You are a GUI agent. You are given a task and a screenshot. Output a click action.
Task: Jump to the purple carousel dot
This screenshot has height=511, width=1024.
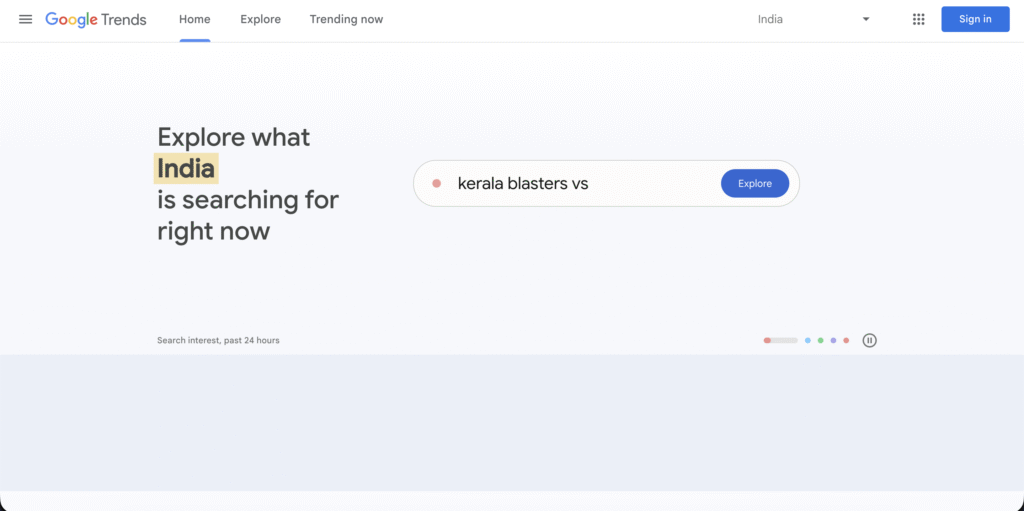(833, 340)
